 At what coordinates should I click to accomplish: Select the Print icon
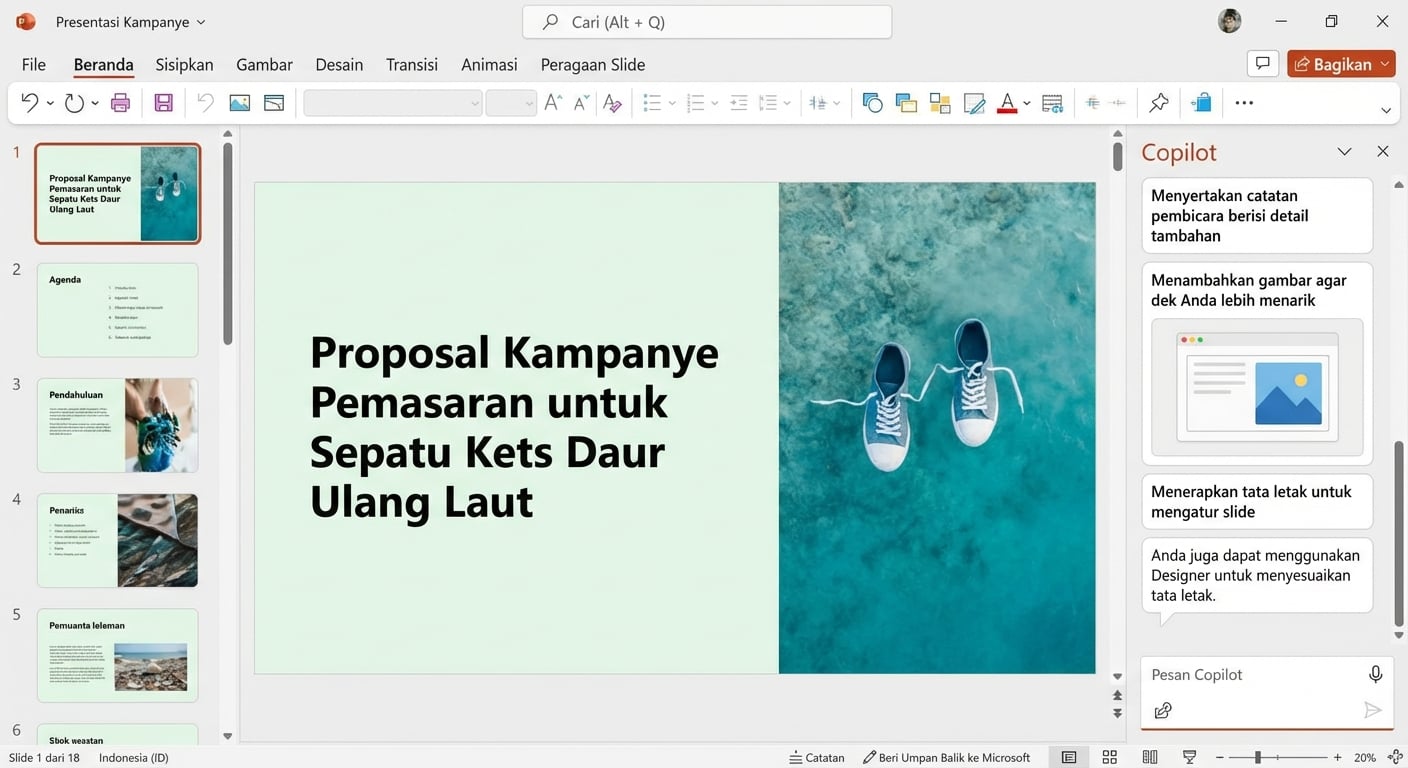(120, 102)
